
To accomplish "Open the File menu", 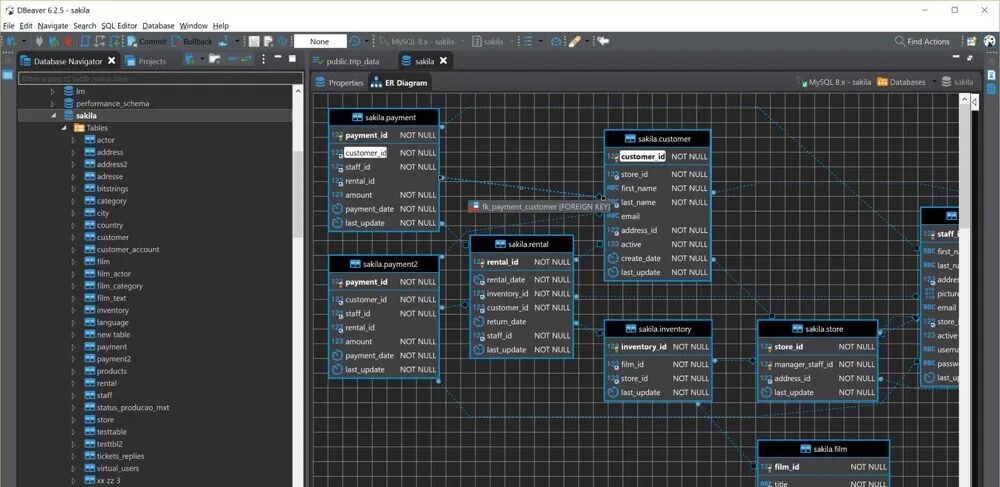I will [9, 25].
